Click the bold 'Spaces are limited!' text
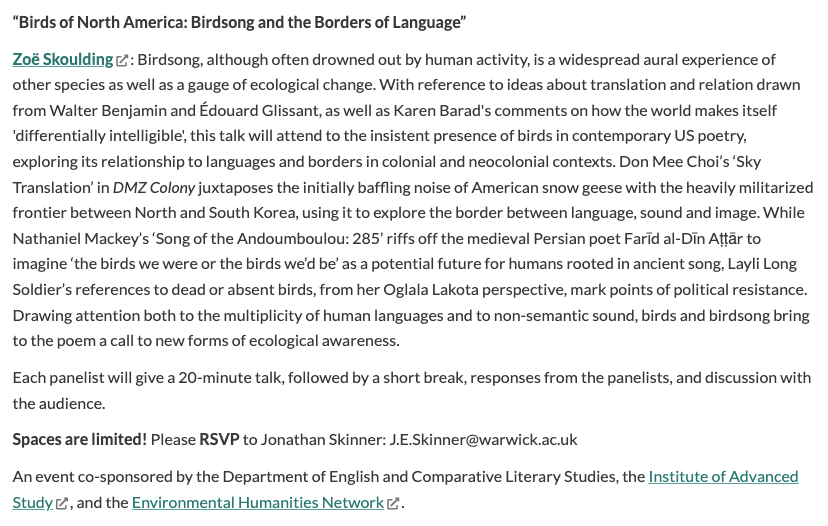Screen dimensions: 828x526 79,438
